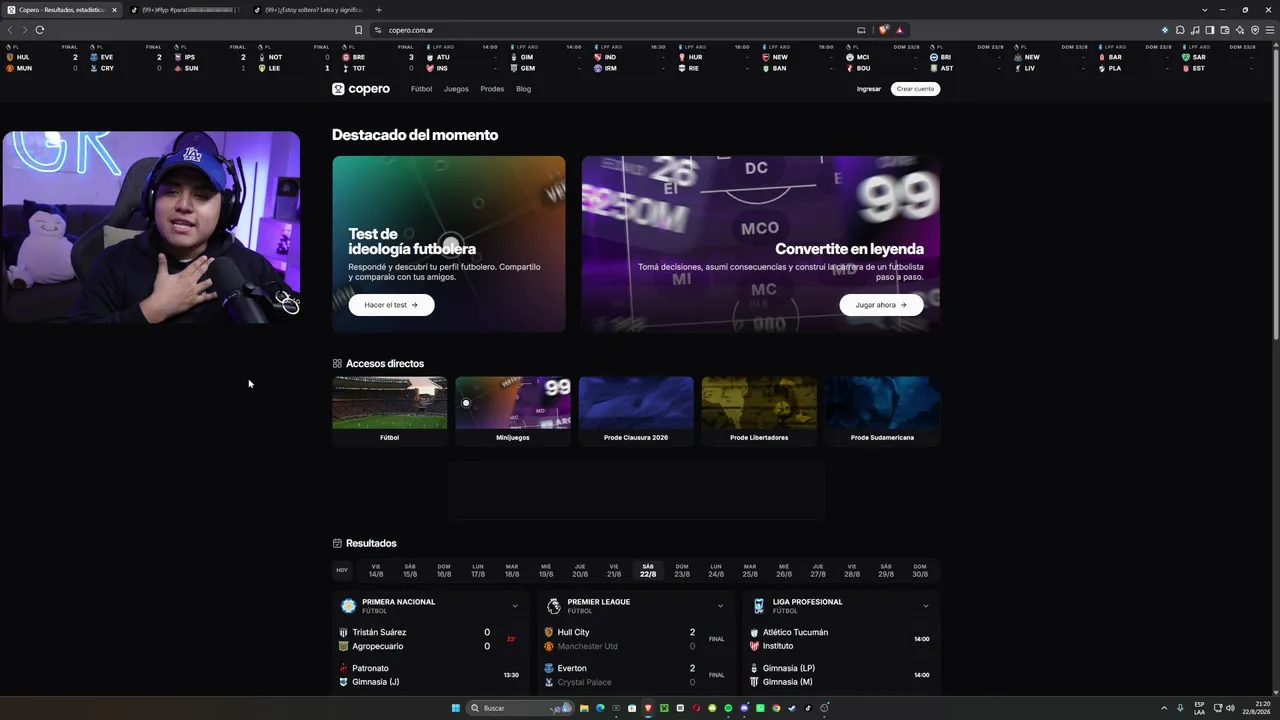The width and height of the screenshot is (1280, 720).
Task: Open the Brave browser main menu
Action: [x=1271, y=30]
